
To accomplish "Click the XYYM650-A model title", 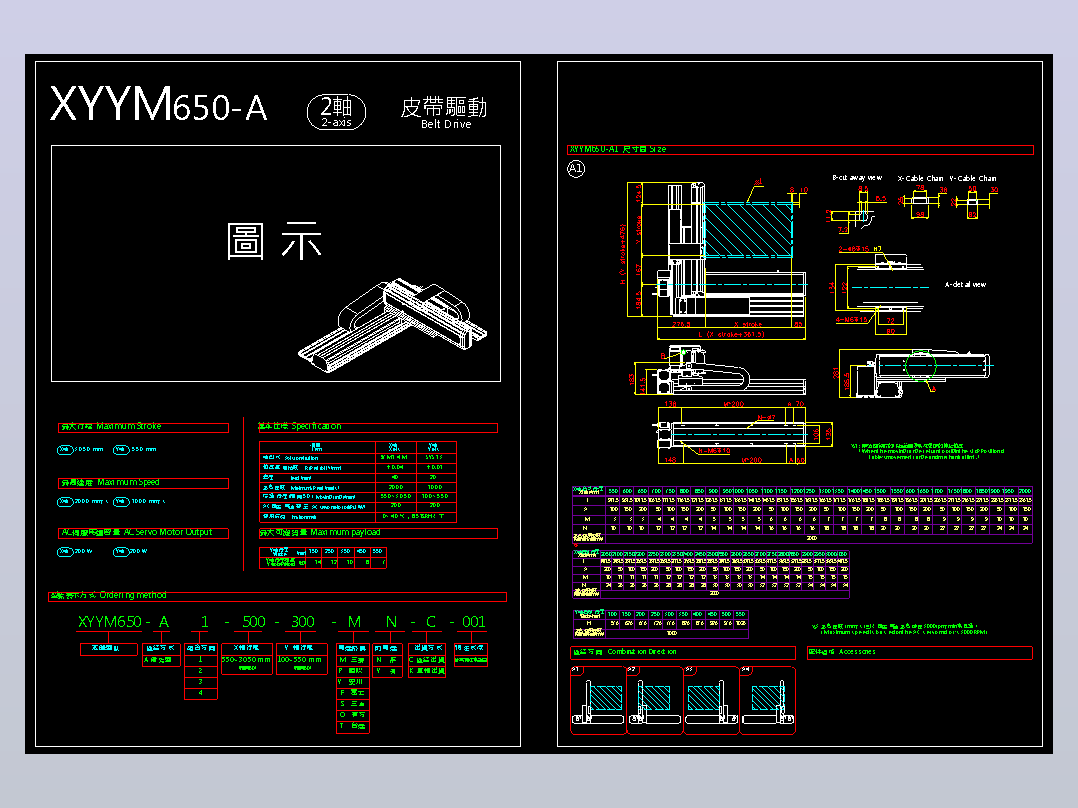I will point(158,105).
